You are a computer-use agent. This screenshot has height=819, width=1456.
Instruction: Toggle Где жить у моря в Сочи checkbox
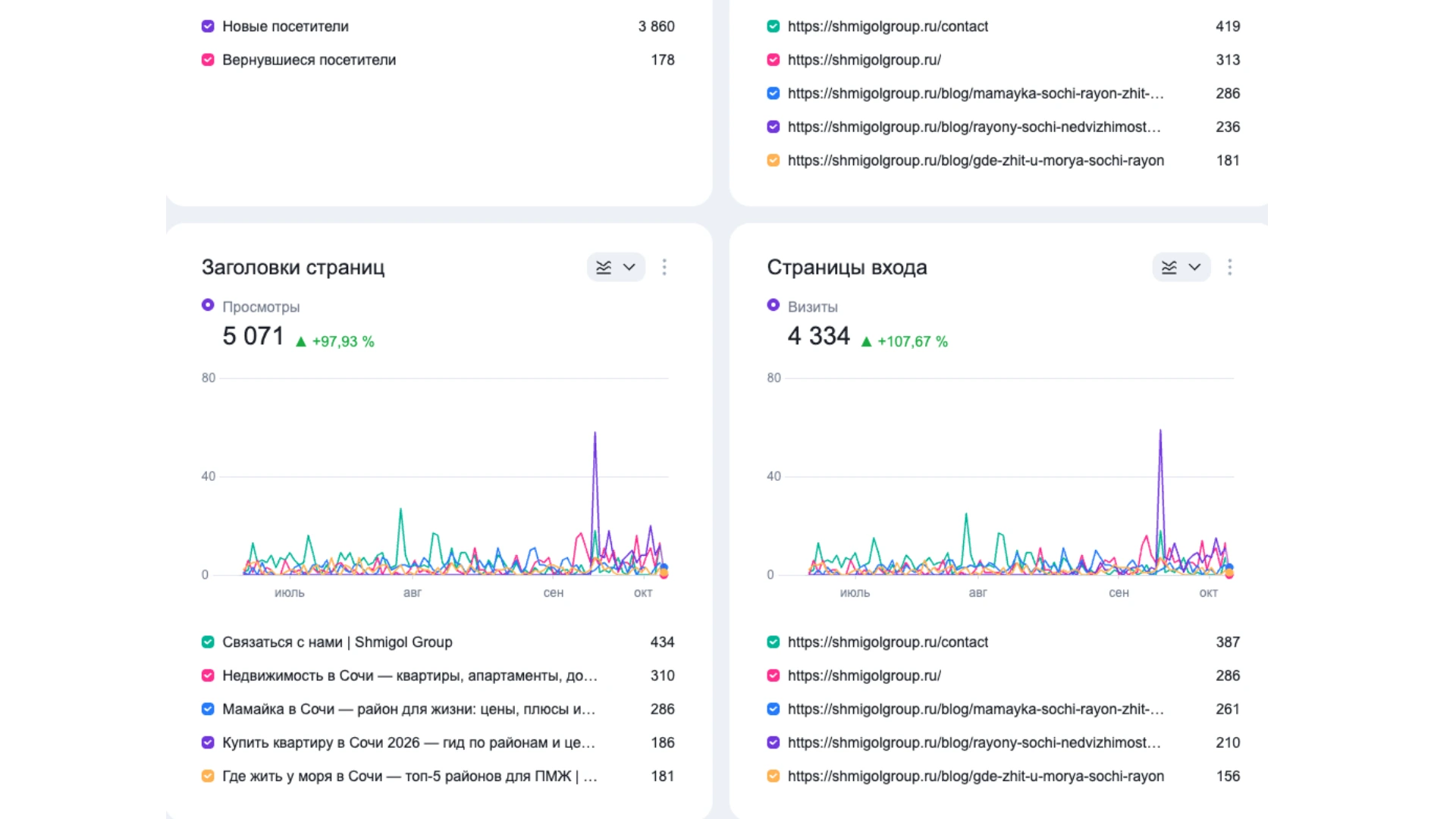coord(208,777)
